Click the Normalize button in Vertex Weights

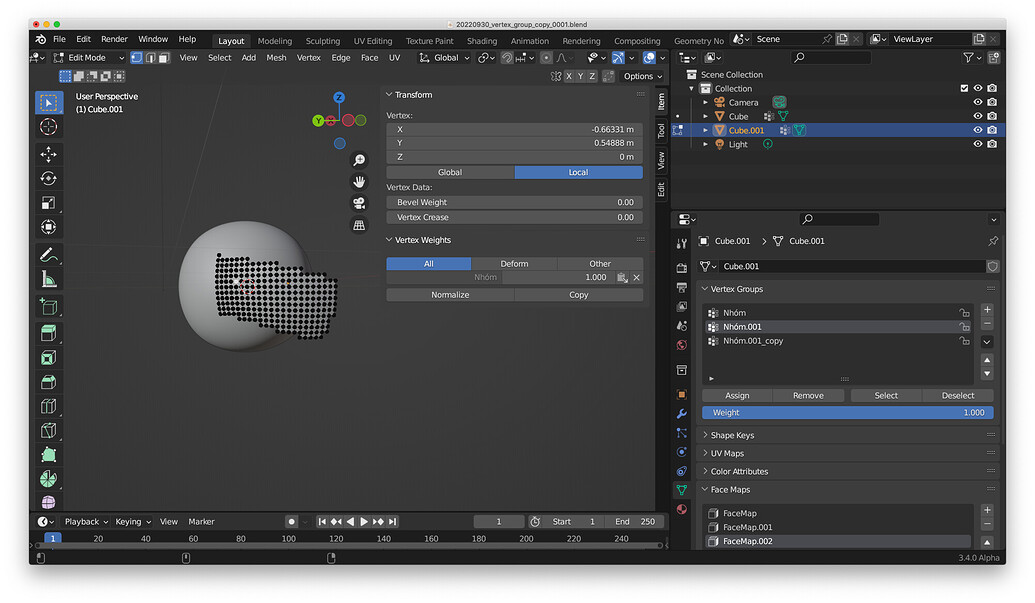click(451, 294)
